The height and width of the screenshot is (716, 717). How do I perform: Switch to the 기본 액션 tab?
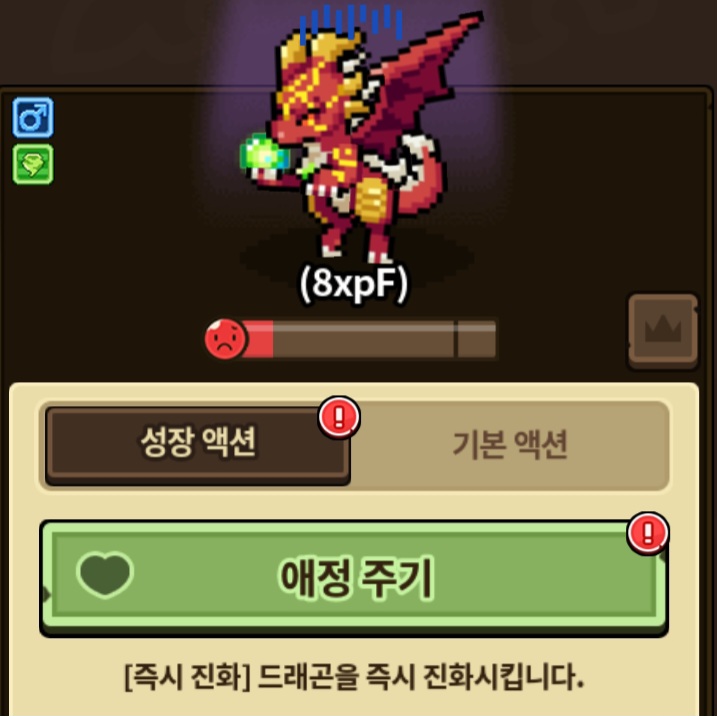510,445
